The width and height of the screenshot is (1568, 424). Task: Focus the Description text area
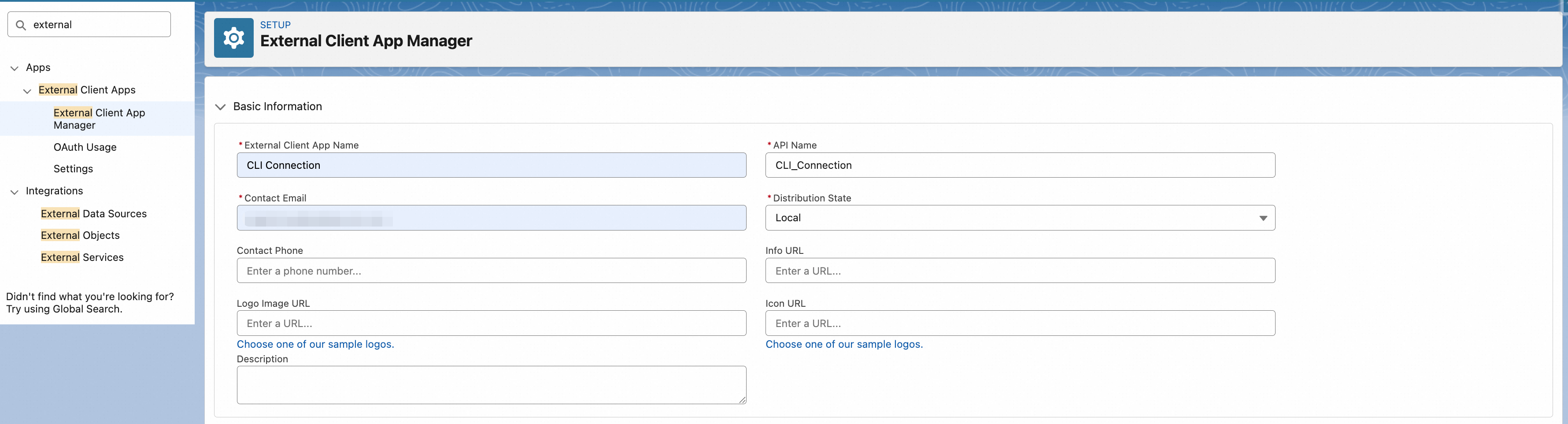click(491, 384)
